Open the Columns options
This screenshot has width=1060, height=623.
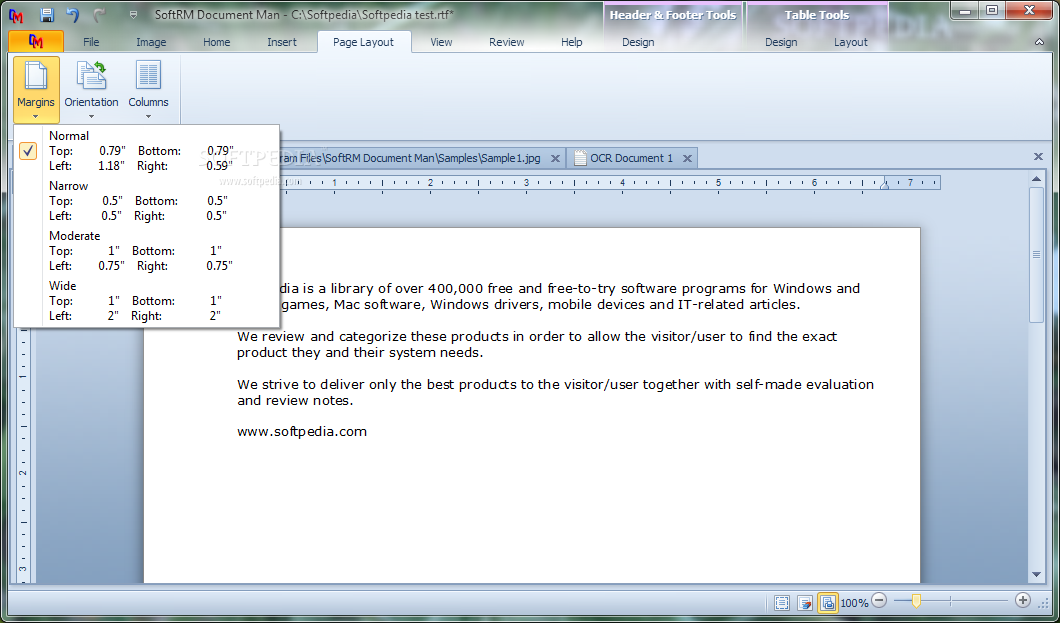[148, 89]
